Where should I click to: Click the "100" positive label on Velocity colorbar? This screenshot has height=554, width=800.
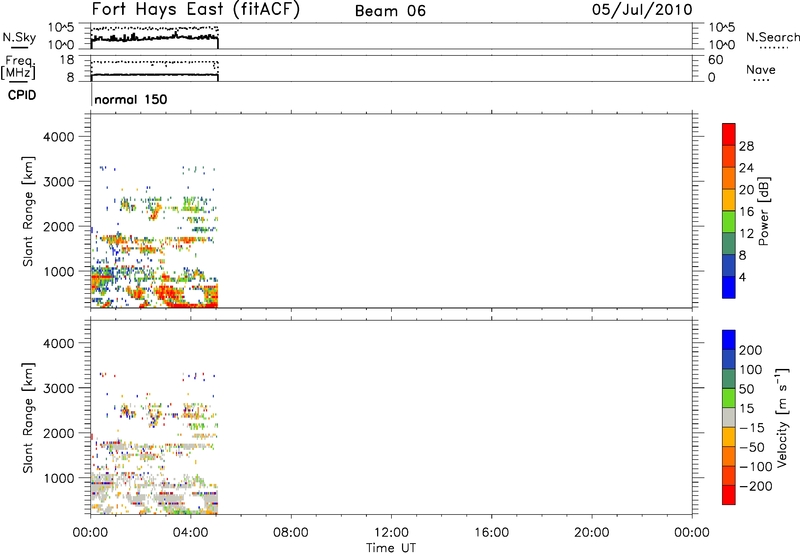pos(751,370)
